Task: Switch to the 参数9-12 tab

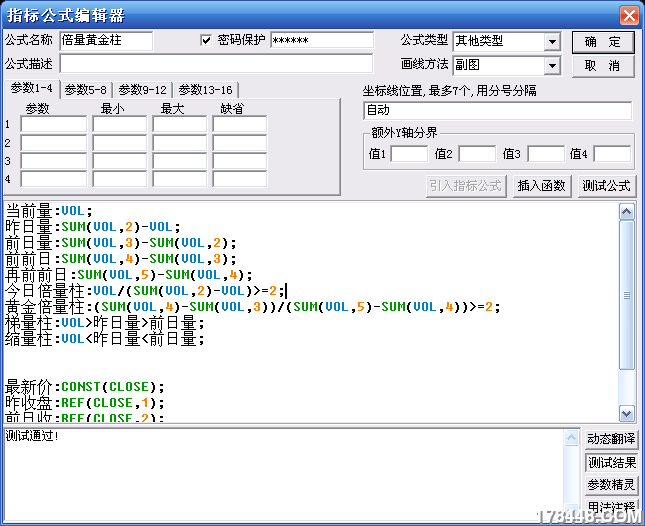Action: [142, 90]
